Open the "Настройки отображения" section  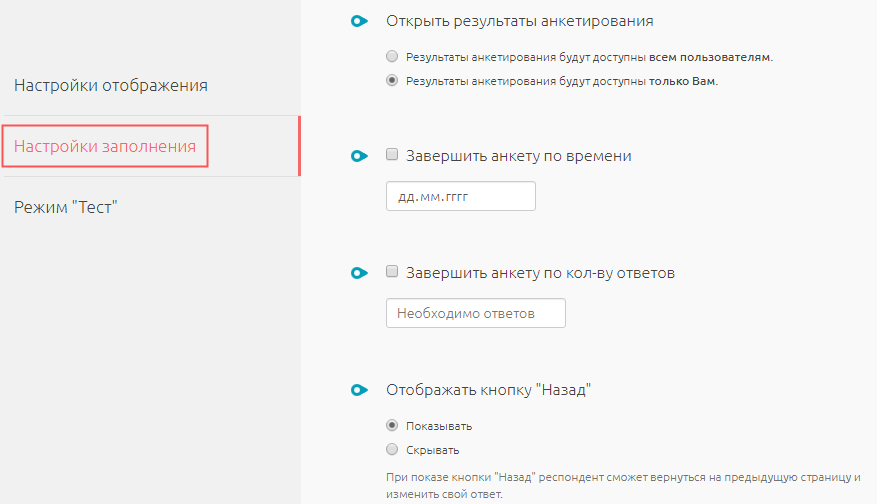pyautogui.click(x=111, y=85)
